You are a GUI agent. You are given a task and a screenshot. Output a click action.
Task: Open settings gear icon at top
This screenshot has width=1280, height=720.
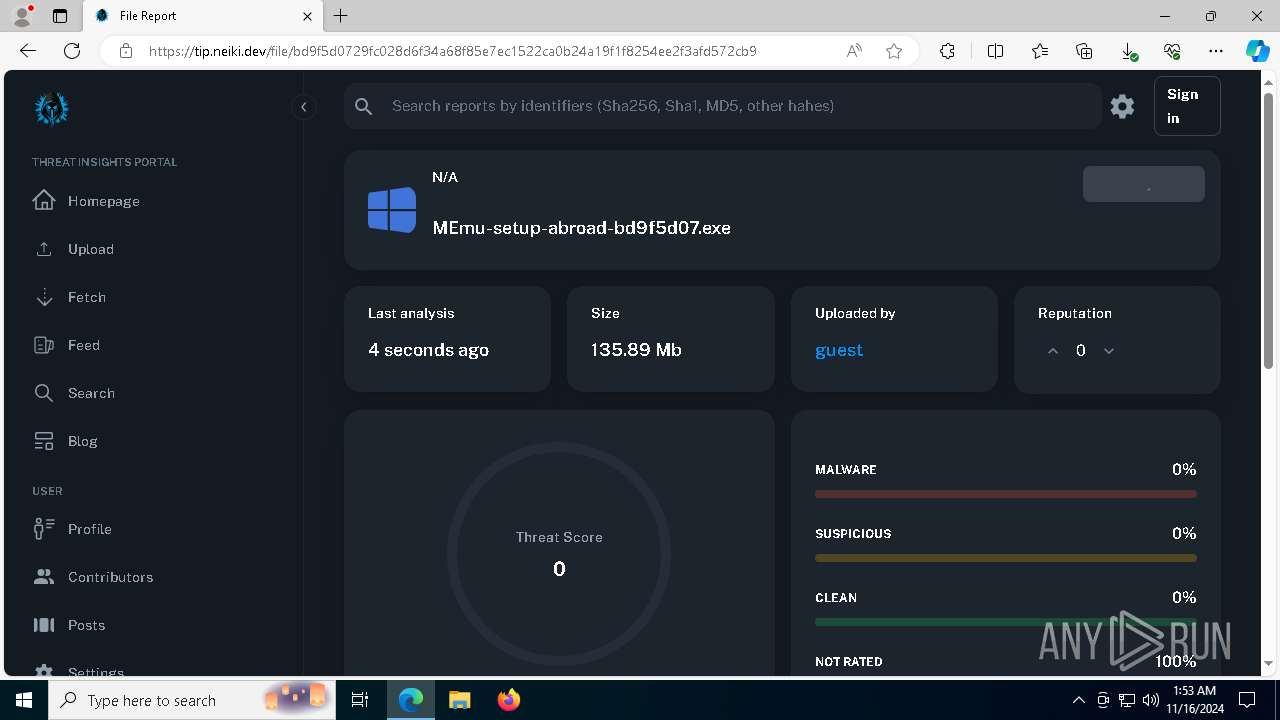pyautogui.click(x=1122, y=106)
